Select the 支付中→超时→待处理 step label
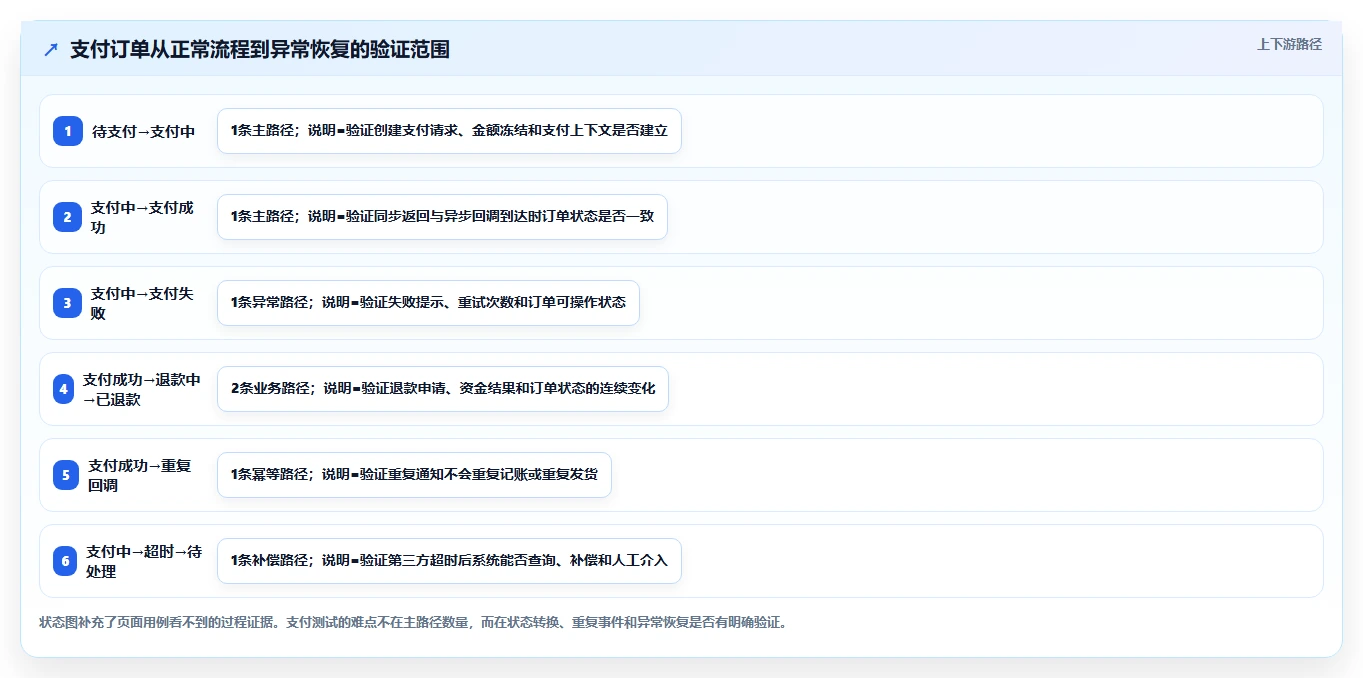The width and height of the screenshot is (1363, 678). (144, 561)
